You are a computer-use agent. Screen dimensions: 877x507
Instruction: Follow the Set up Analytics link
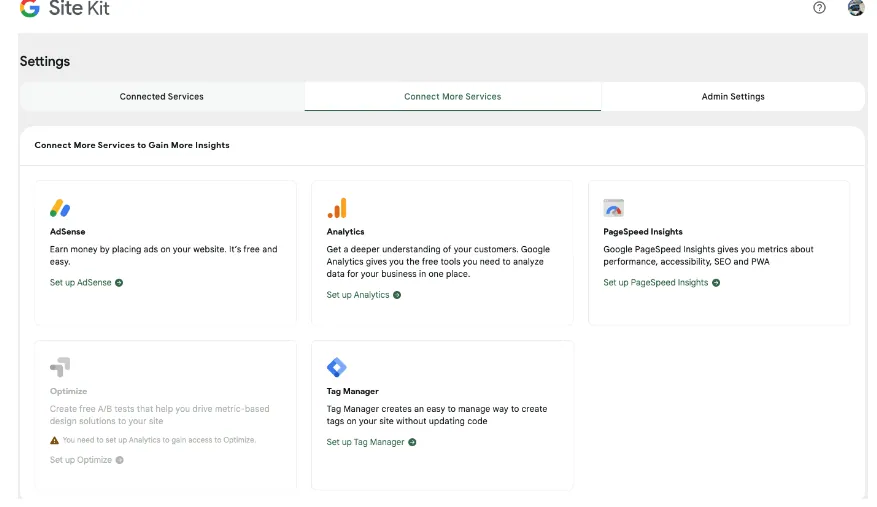click(358, 295)
